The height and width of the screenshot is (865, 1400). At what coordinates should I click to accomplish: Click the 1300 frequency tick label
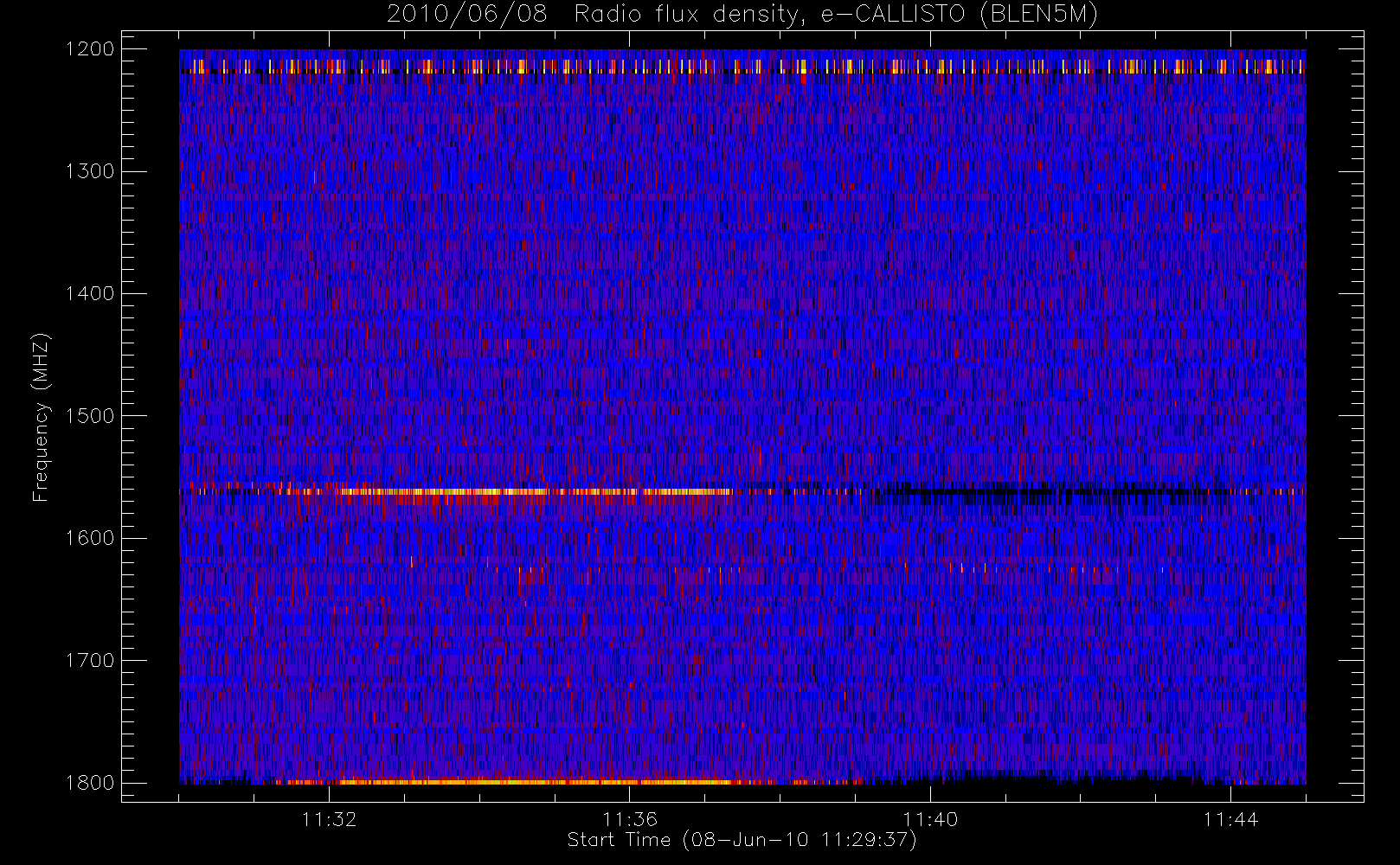pos(90,171)
